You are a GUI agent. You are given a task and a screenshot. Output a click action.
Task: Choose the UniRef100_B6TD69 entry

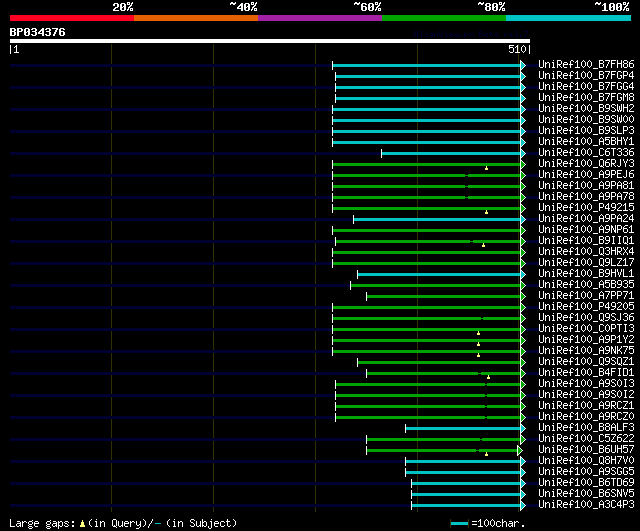[x=586, y=483]
